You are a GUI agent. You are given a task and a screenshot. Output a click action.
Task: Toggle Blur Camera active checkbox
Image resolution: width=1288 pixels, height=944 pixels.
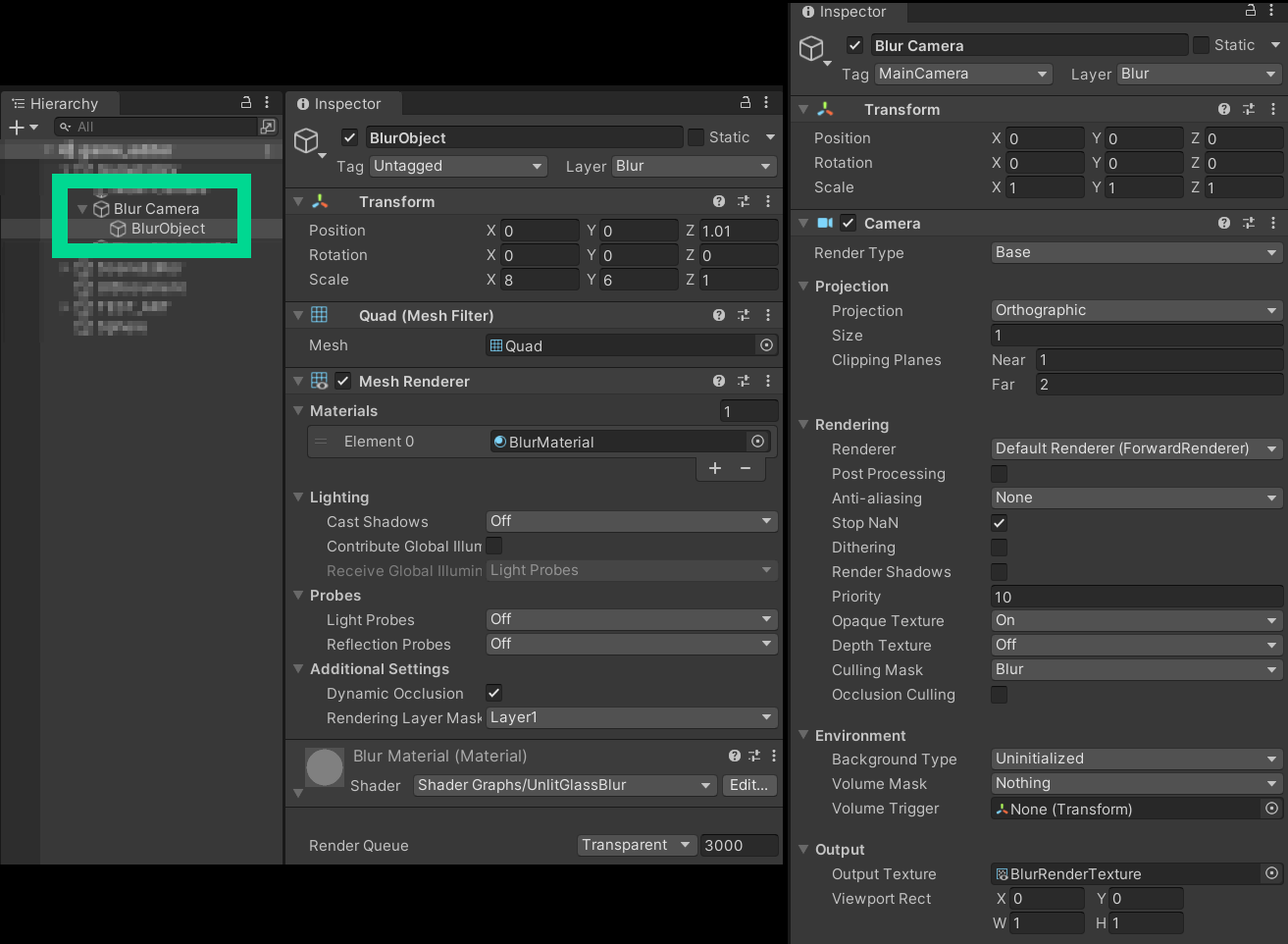855,45
